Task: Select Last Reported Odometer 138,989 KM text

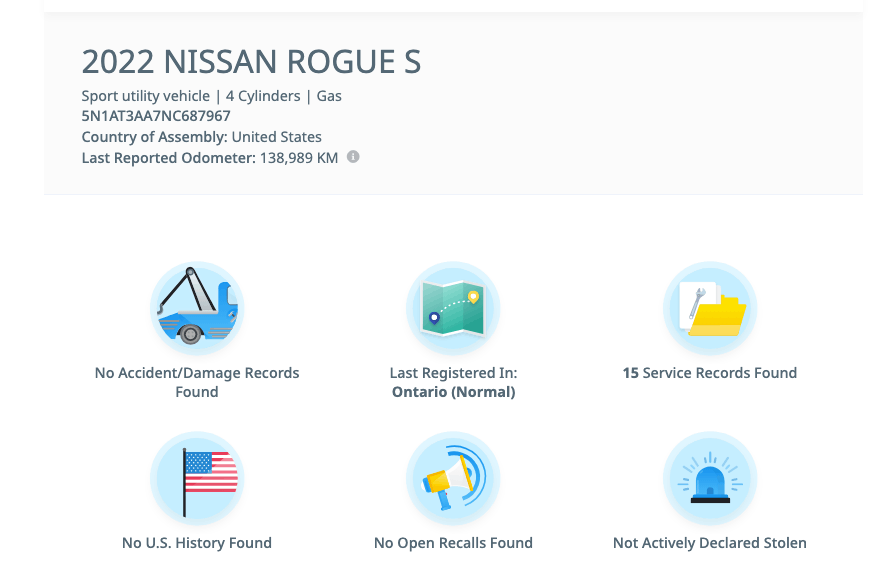Action: coord(209,158)
